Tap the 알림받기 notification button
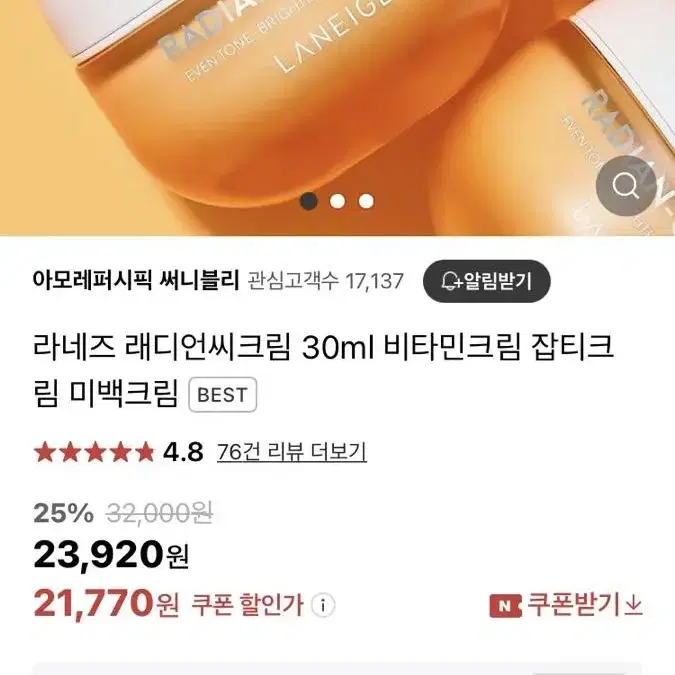Viewport: 675px width, 675px height. (486, 281)
